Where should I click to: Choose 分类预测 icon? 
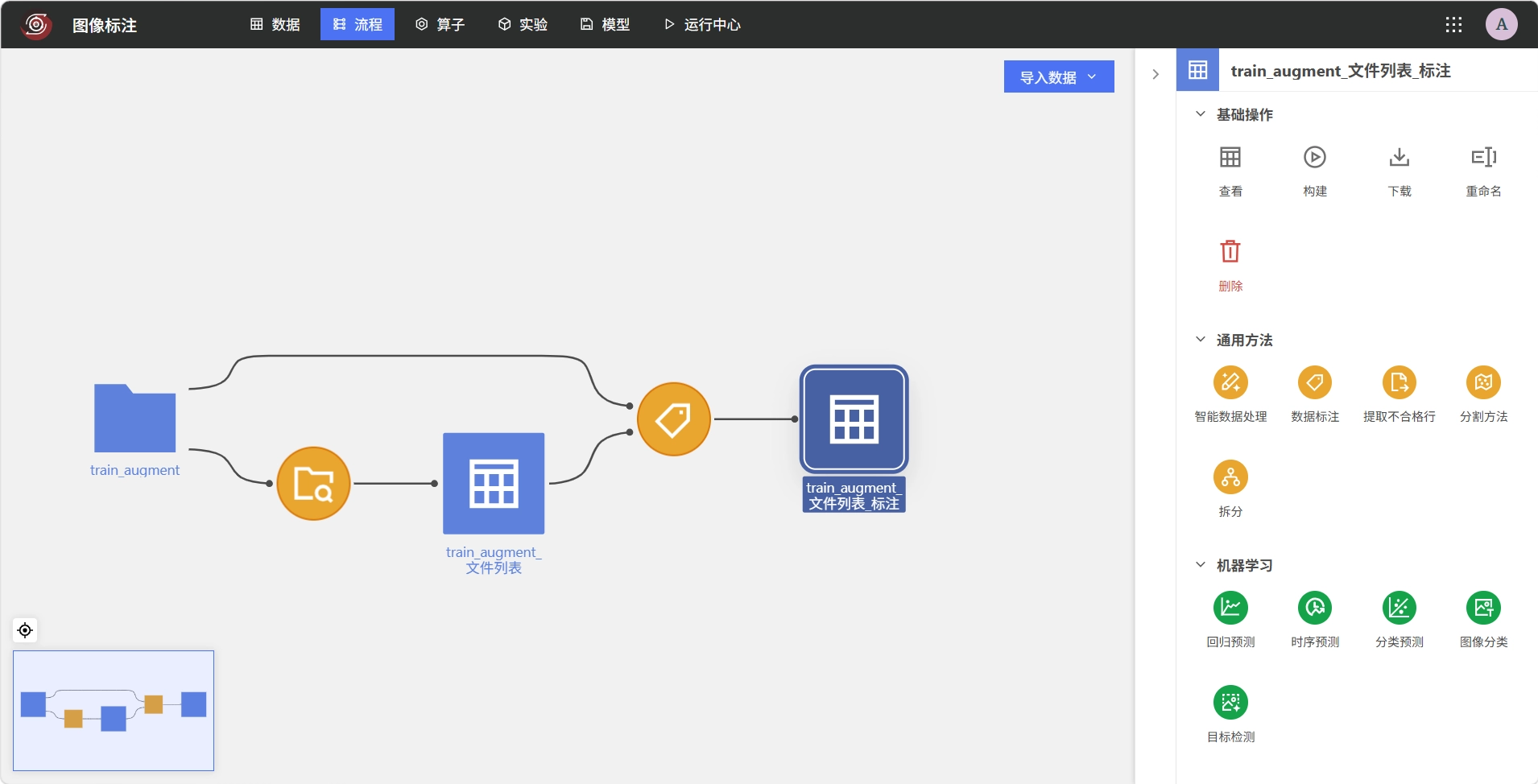(x=1399, y=608)
